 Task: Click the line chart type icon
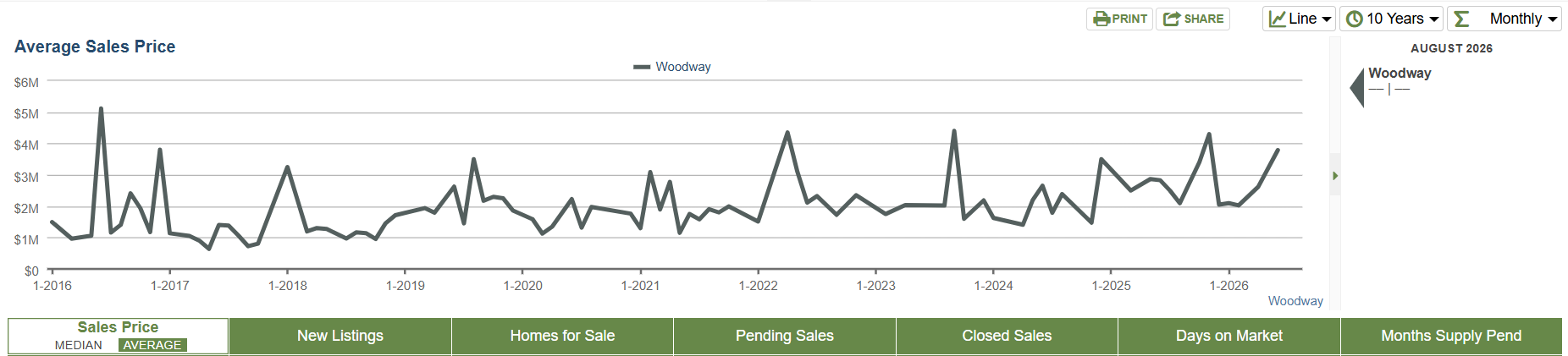pos(1277,19)
